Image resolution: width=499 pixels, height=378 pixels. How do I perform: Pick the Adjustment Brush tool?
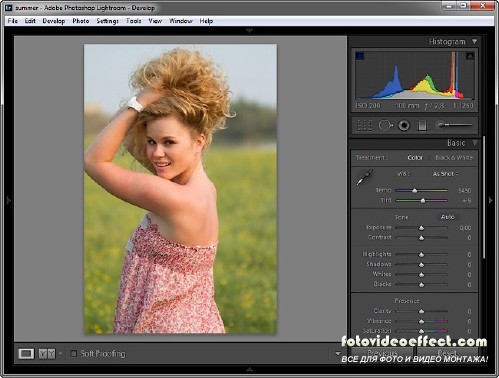[454, 125]
